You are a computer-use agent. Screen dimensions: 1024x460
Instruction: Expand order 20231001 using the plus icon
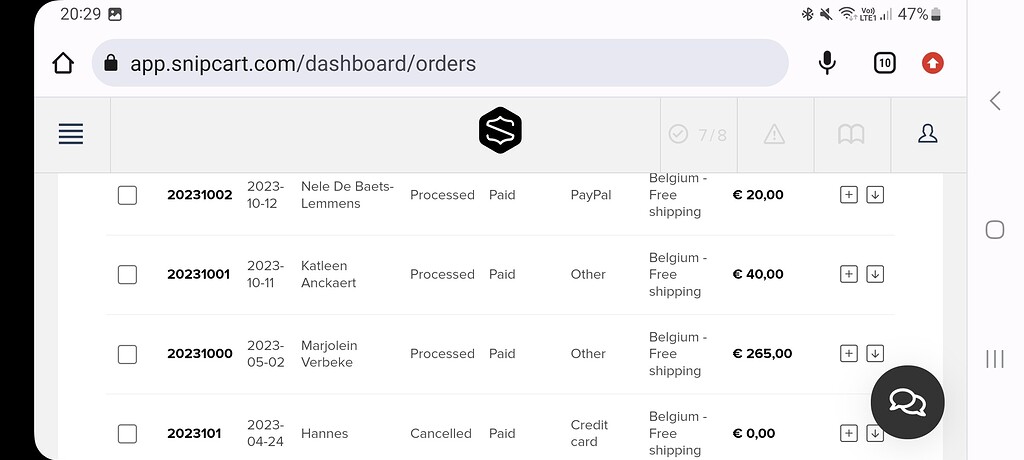848,274
